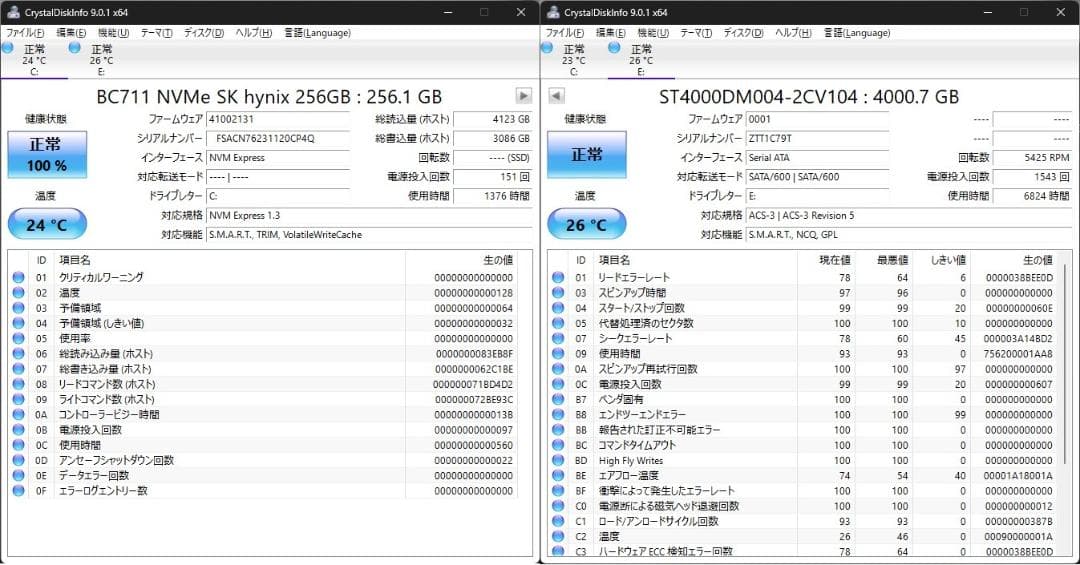The height and width of the screenshot is (565, 1080).
Task: Select C: drive tab in right window
Action: (x=573, y=60)
